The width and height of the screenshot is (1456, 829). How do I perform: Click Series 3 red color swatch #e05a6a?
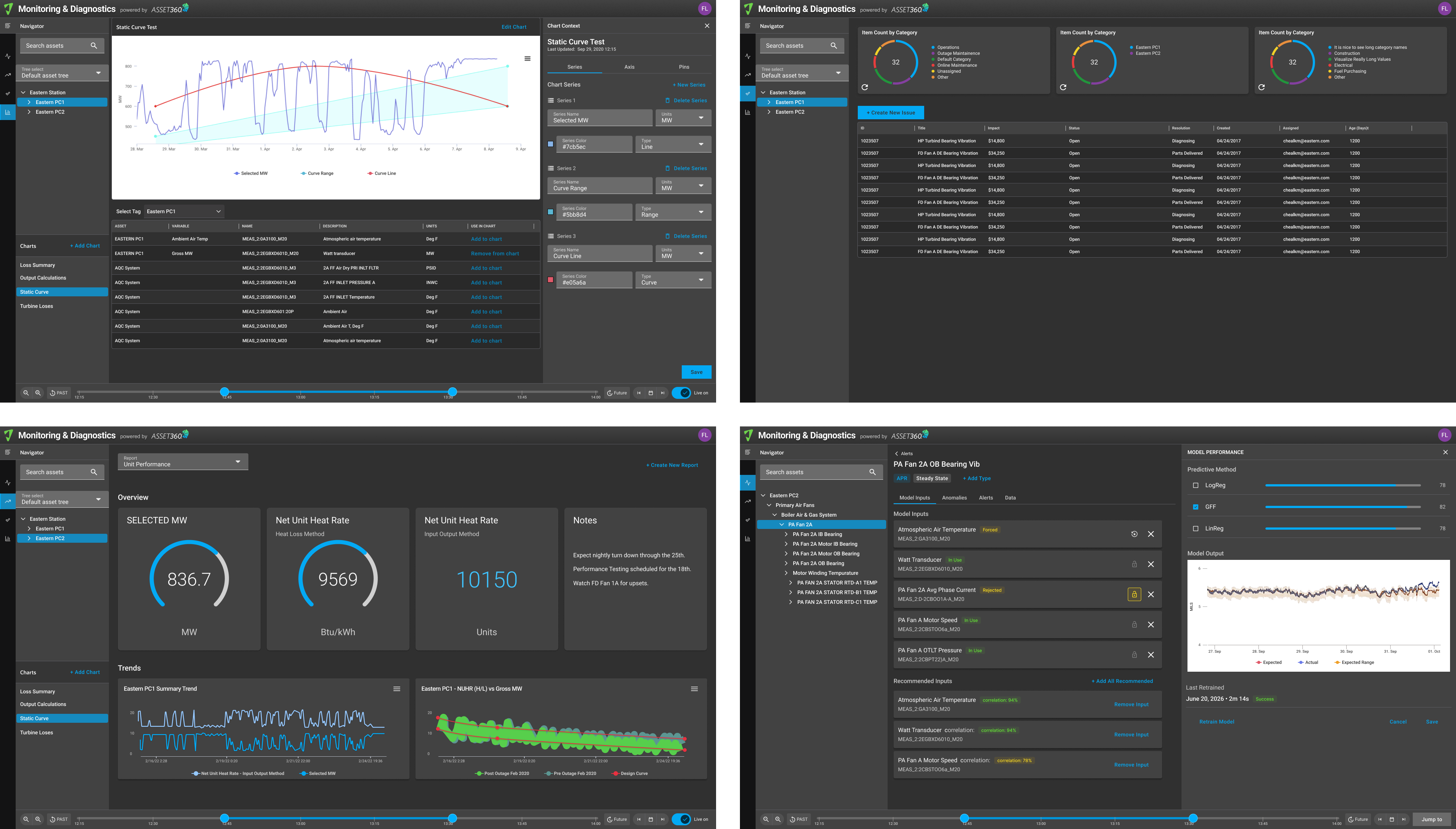pos(550,280)
